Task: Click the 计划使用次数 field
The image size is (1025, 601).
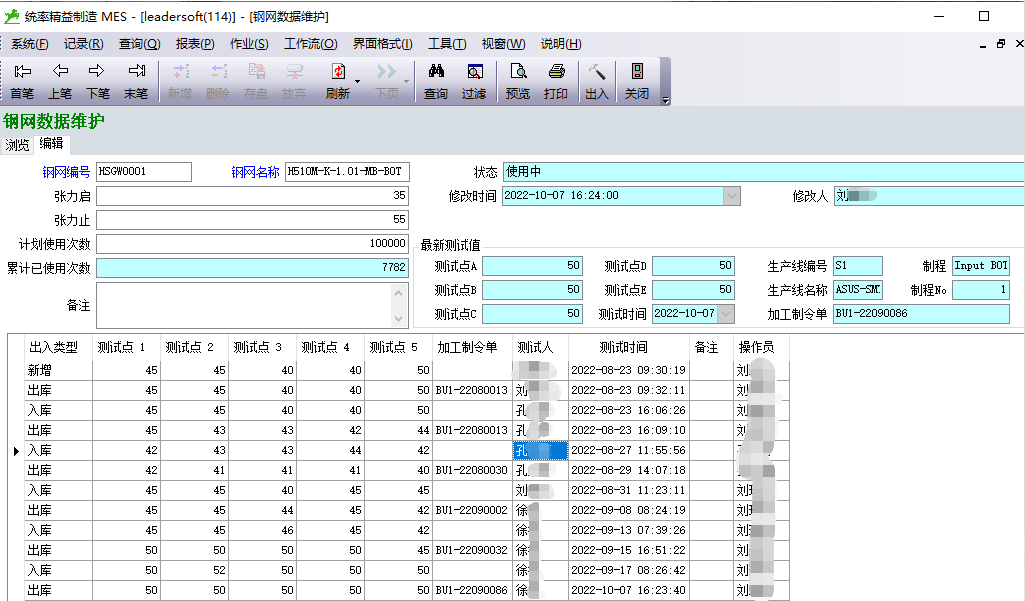Action: point(252,244)
